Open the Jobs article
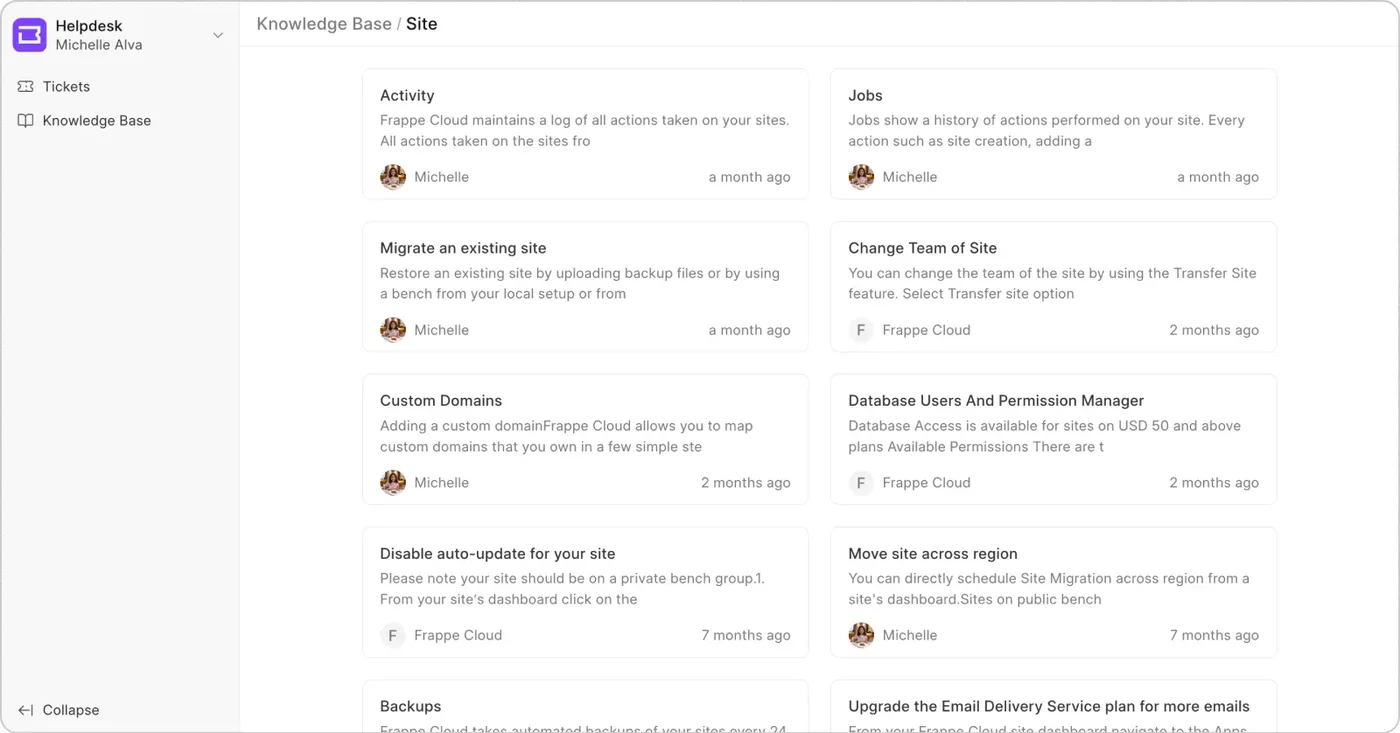The image size is (1400, 733). 1053,134
